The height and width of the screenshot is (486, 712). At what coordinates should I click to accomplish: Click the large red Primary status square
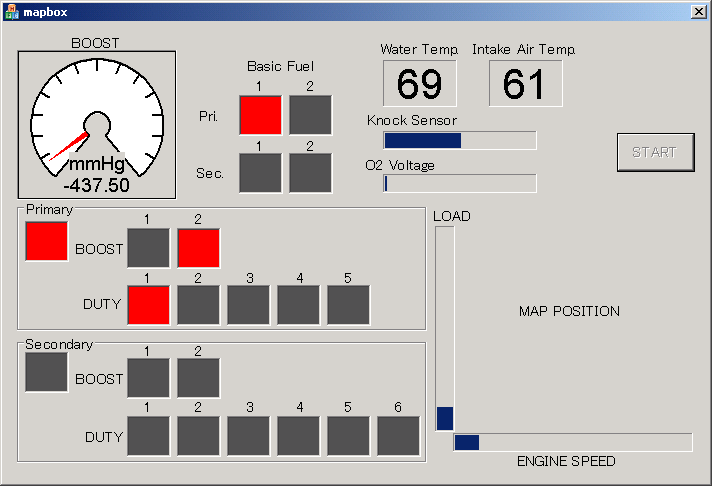pyautogui.click(x=47, y=242)
